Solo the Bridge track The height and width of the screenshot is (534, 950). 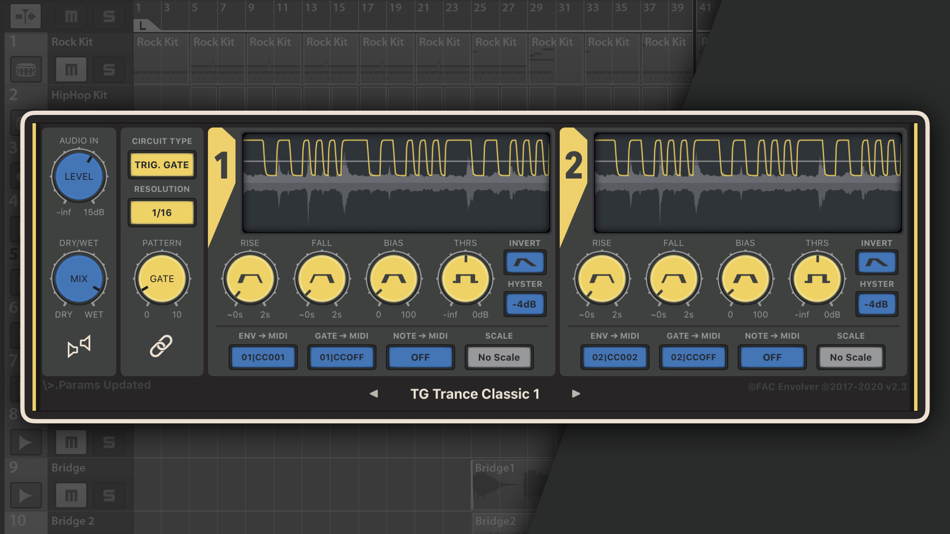(x=109, y=495)
